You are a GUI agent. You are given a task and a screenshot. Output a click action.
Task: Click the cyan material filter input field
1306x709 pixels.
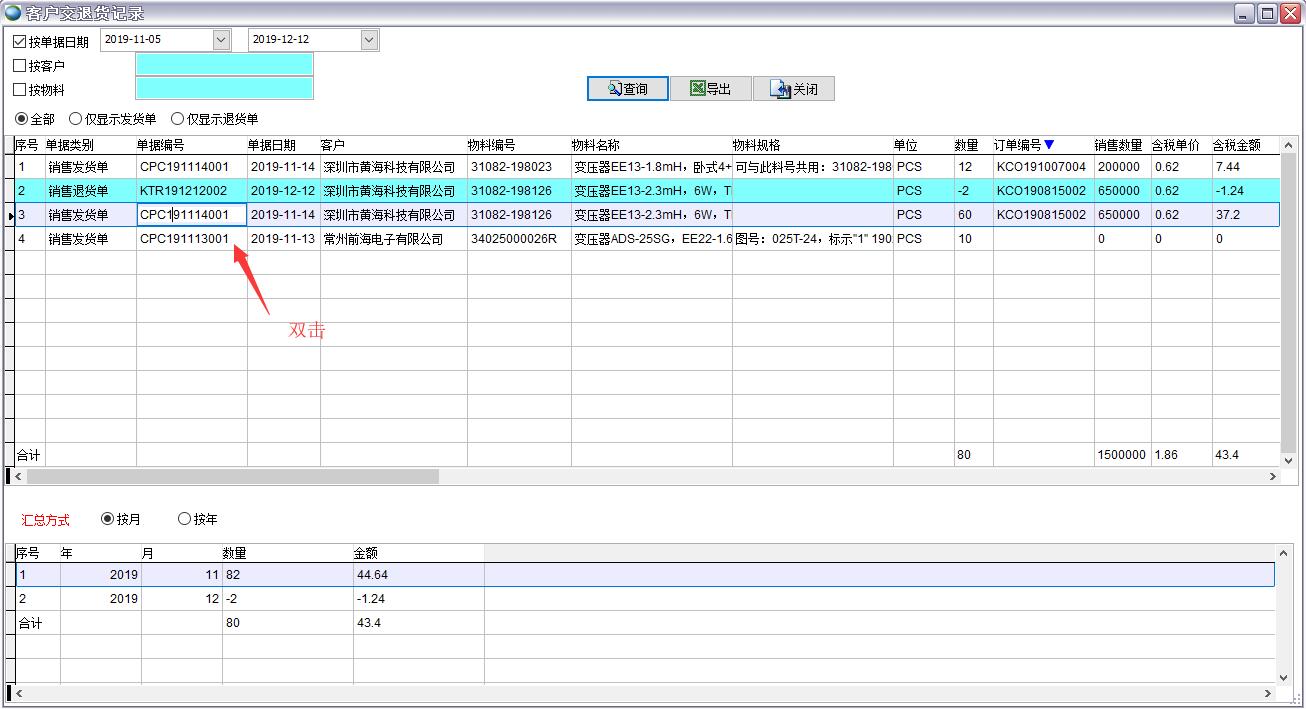[224, 89]
